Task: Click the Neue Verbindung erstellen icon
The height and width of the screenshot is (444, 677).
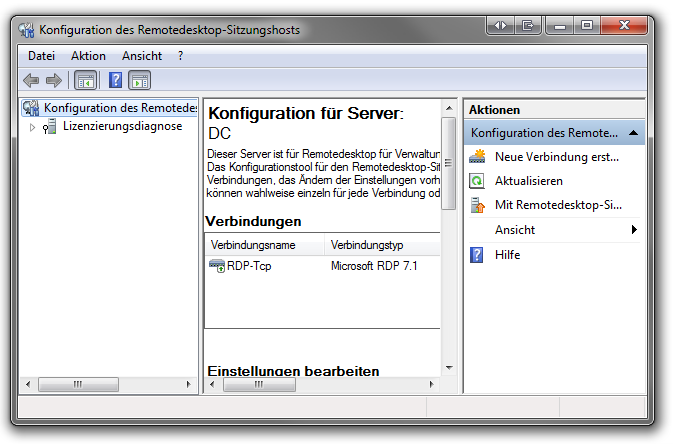Action: (478, 157)
